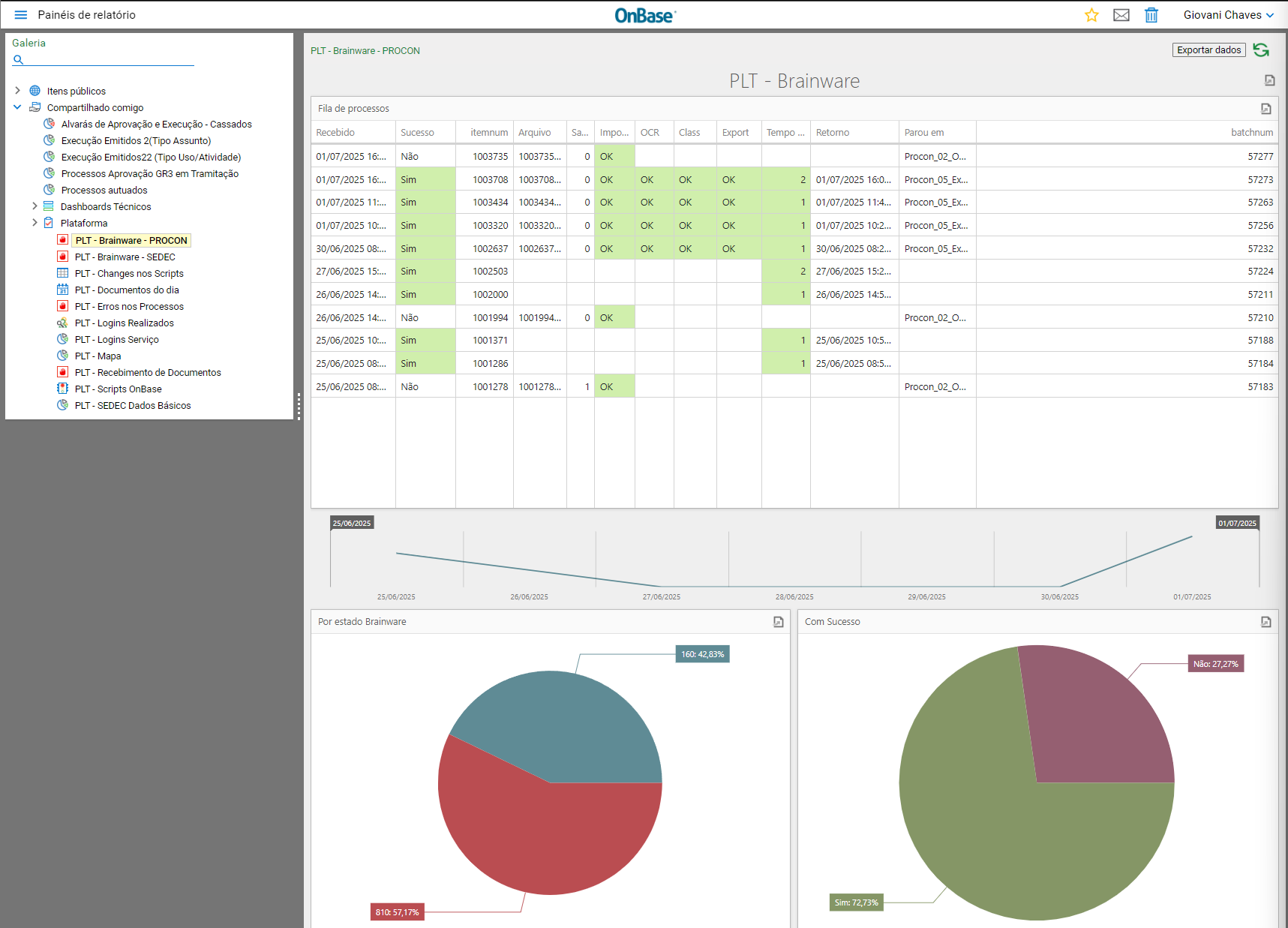1288x928 pixels.
Task: Click export icon of Com Sucesso panel
Action: pyautogui.click(x=1266, y=622)
